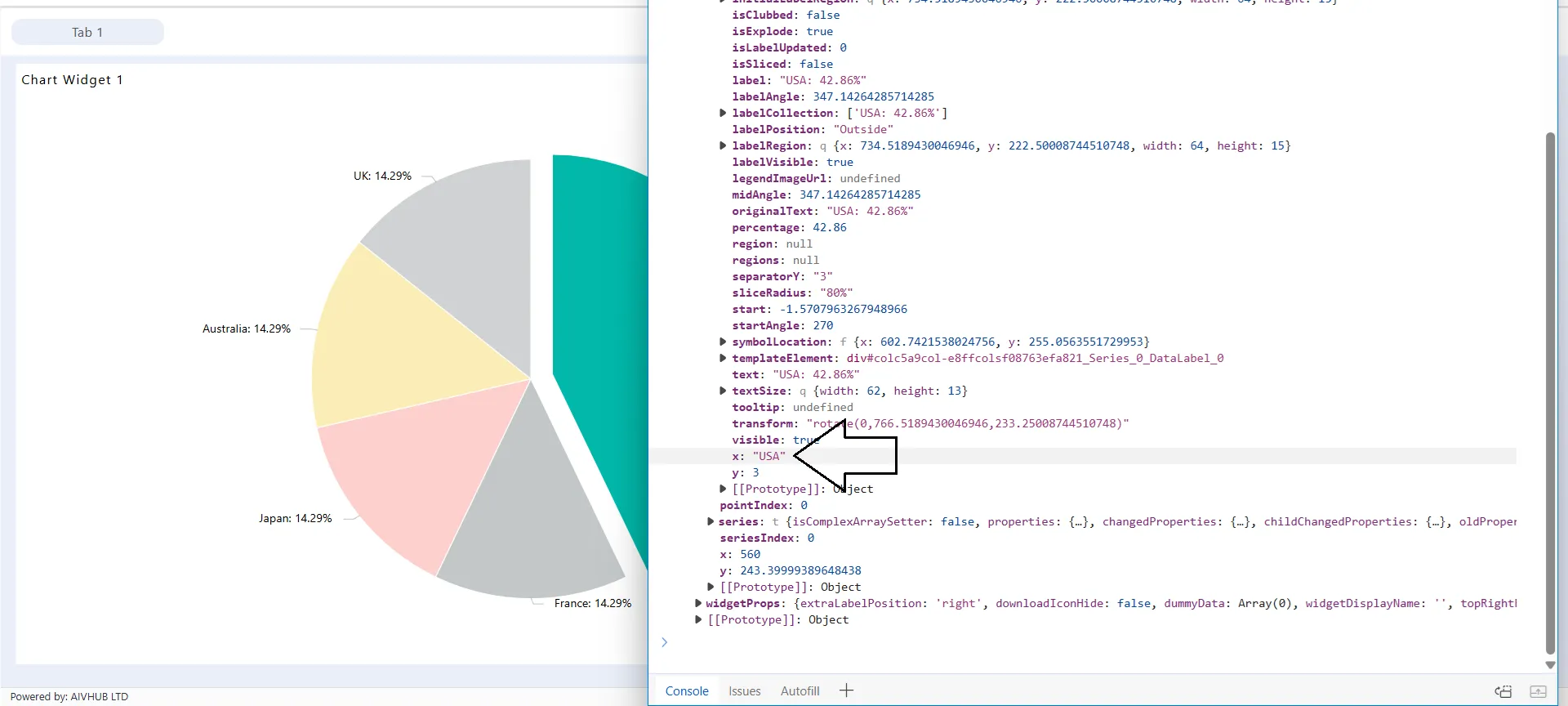Viewport: 1568px width, 706px height.
Task: Expand [[Prototype]] below y: 243.39999389648438
Action: 710,587
